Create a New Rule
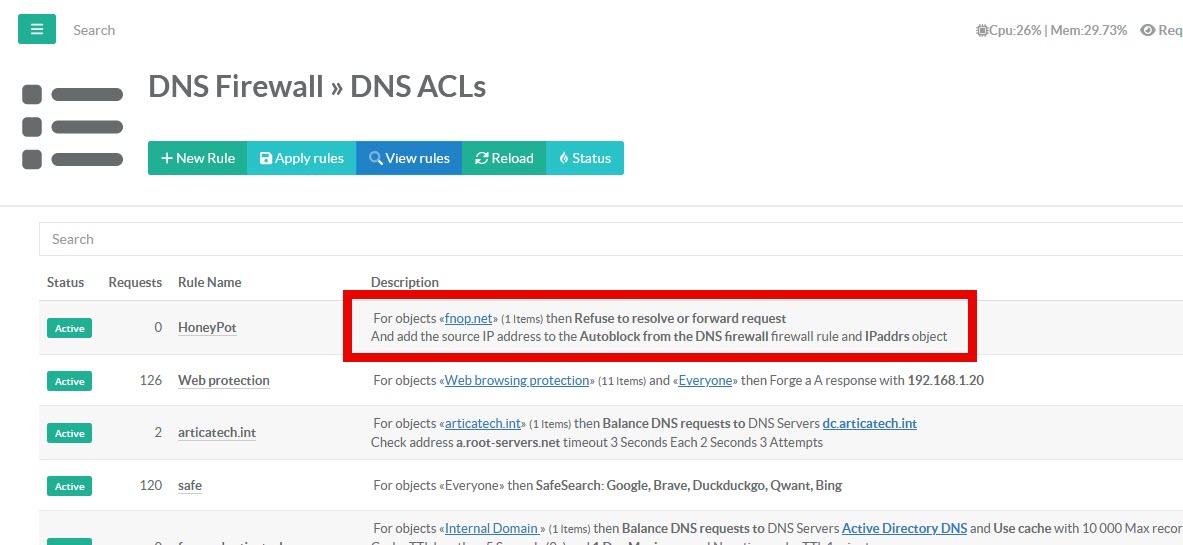This screenshot has height=545, width=1183. click(197, 158)
